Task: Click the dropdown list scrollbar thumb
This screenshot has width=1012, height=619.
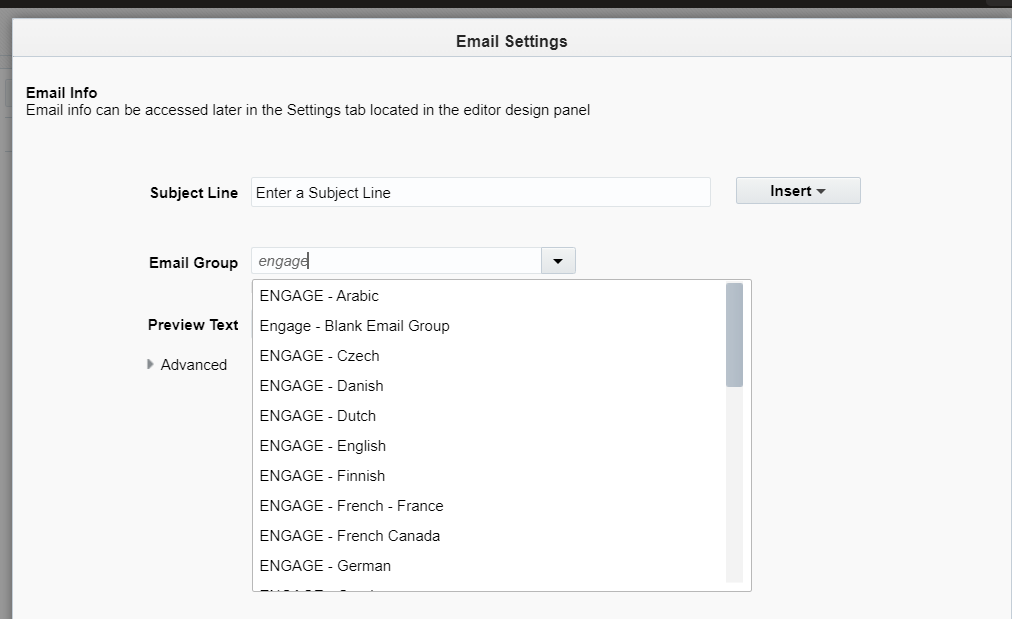Action: pos(734,335)
